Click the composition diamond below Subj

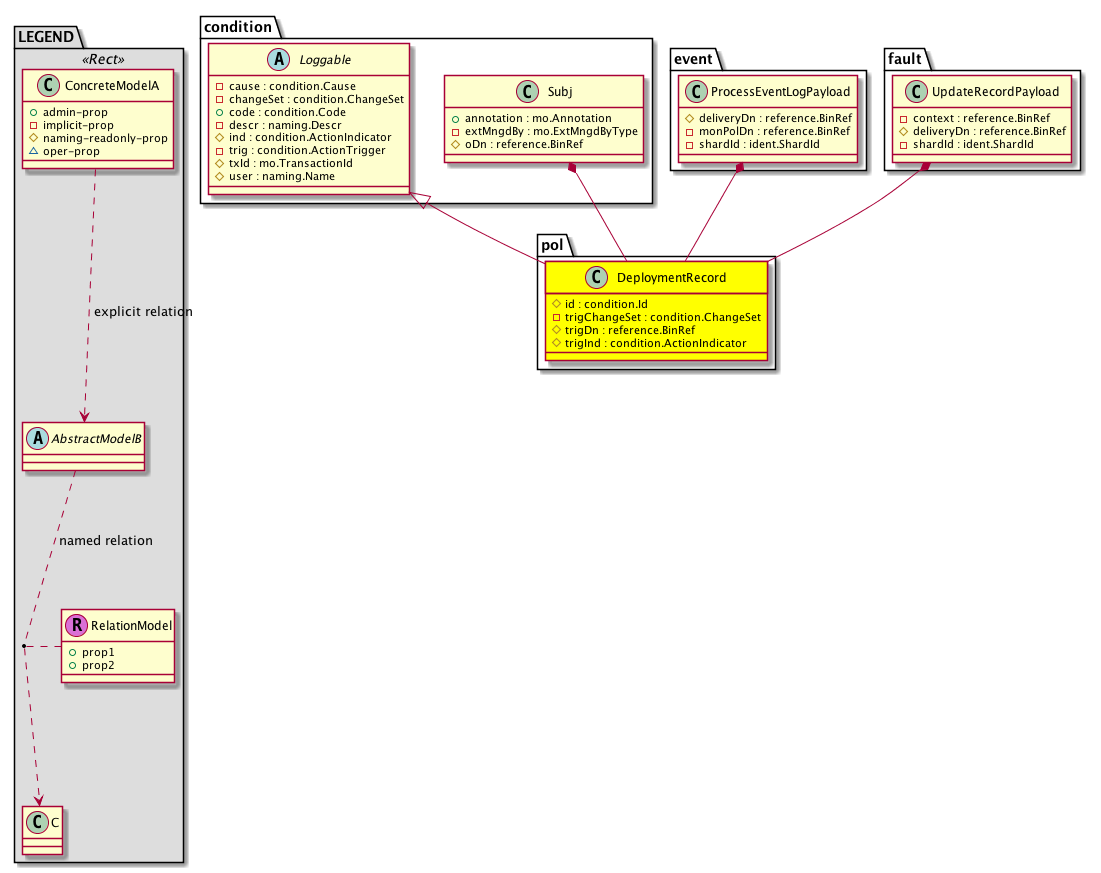pos(573,168)
